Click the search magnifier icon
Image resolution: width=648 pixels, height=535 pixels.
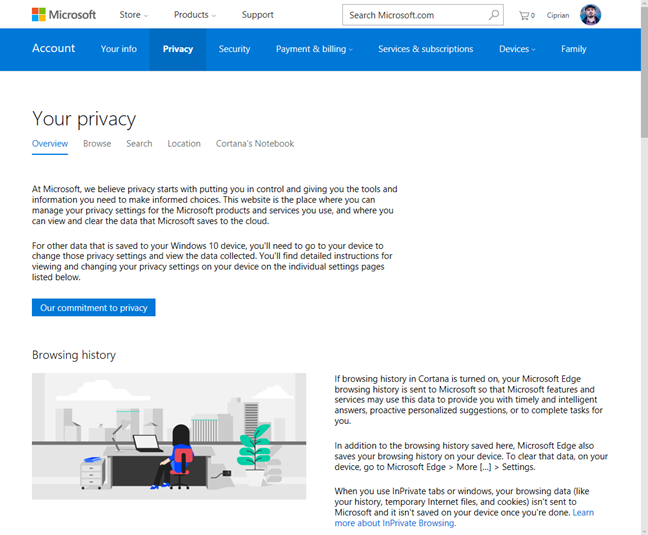[493, 15]
